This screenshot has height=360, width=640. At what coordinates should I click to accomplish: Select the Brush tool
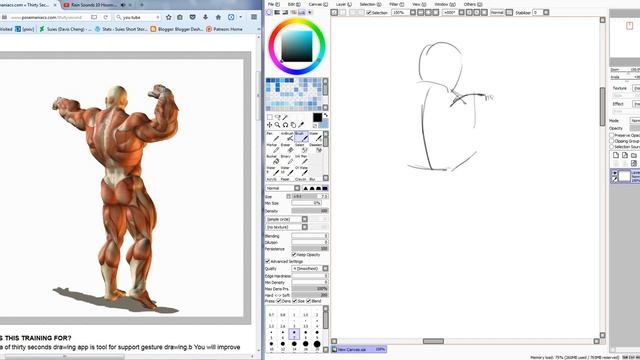301,137
